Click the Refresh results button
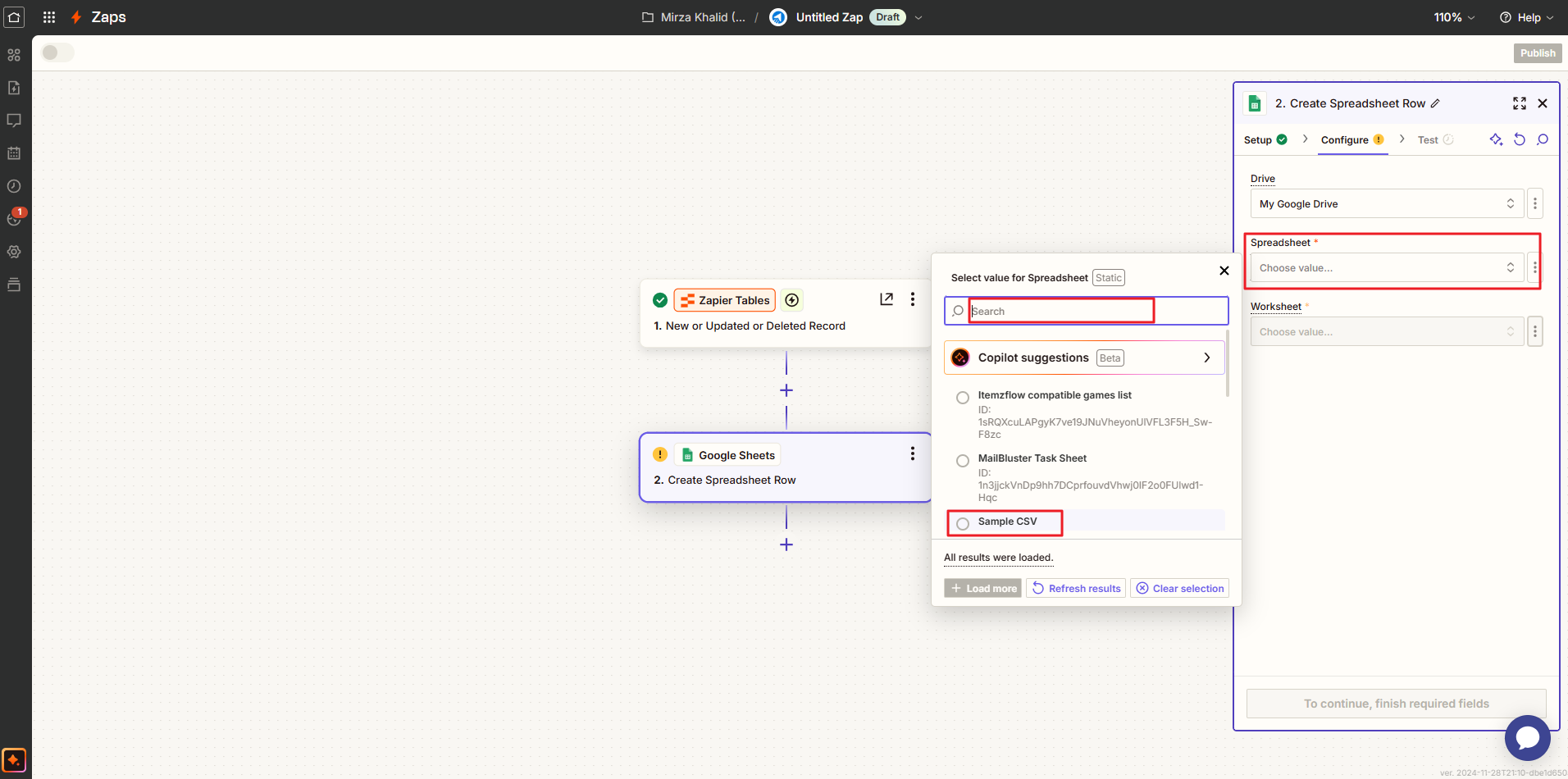The image size is (1568, 779). click(x=1076, y=588)
